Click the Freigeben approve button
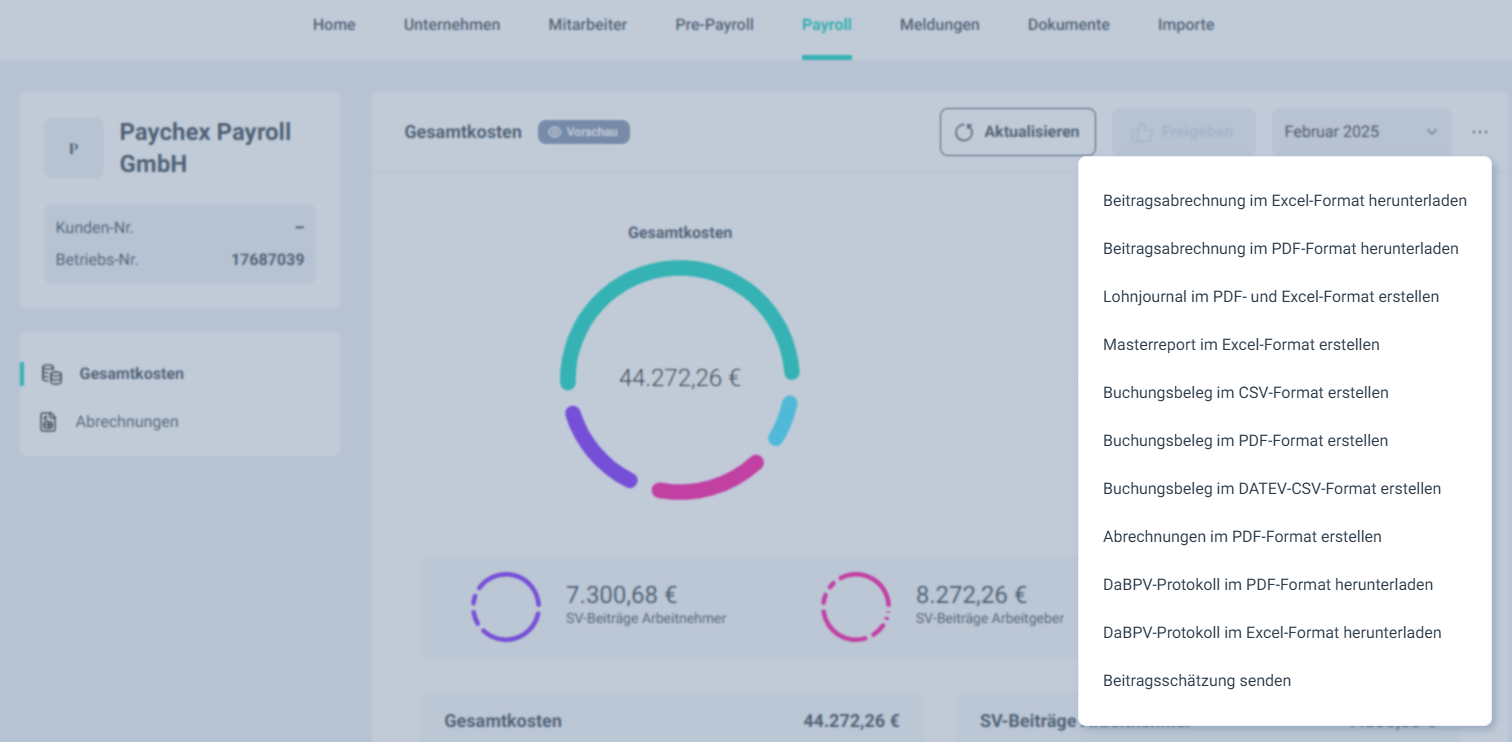Screen dimensions: 1512x742 1183,132
